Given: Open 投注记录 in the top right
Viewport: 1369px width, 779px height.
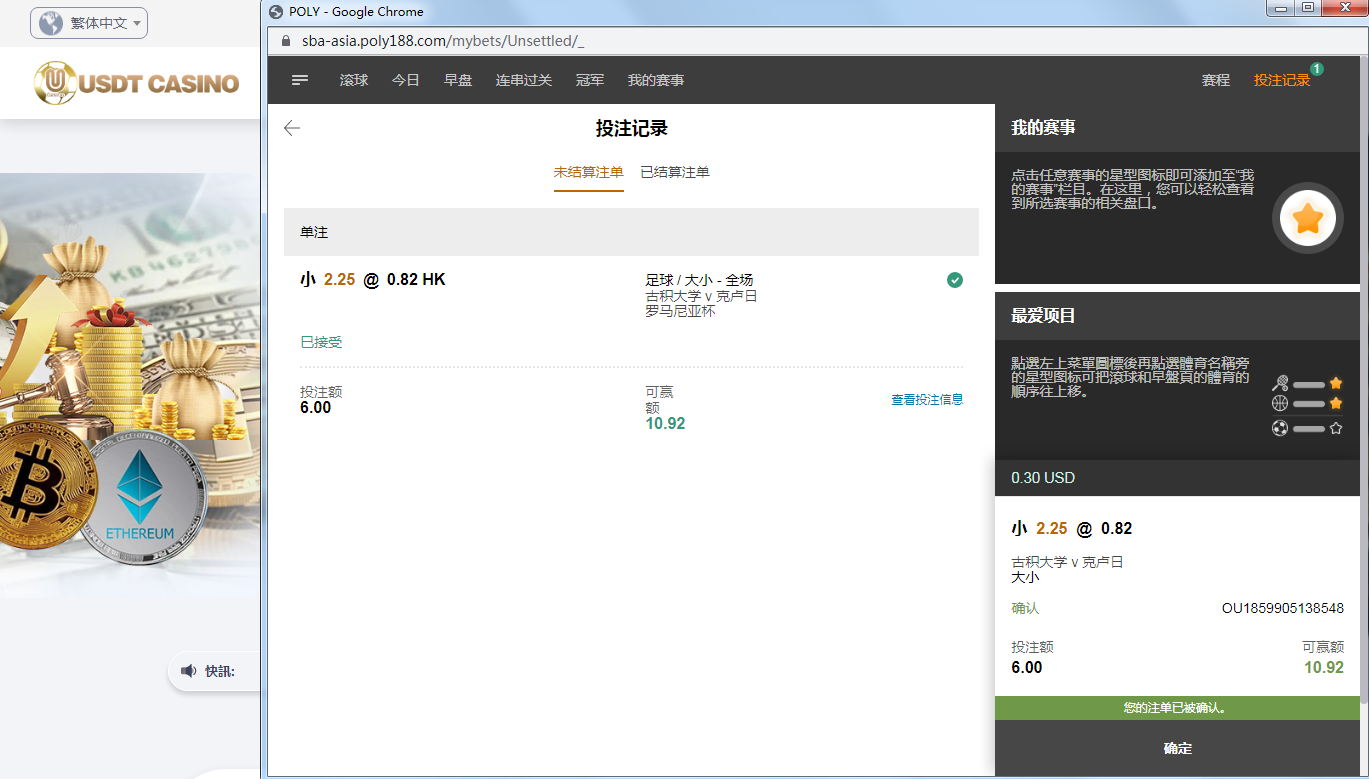Looking at the screenshot, I should click(1281, 80).
